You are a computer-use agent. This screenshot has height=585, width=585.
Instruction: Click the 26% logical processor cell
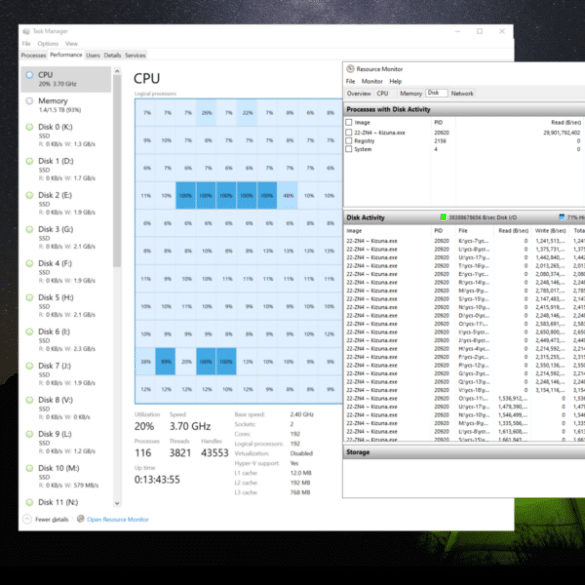206,113
